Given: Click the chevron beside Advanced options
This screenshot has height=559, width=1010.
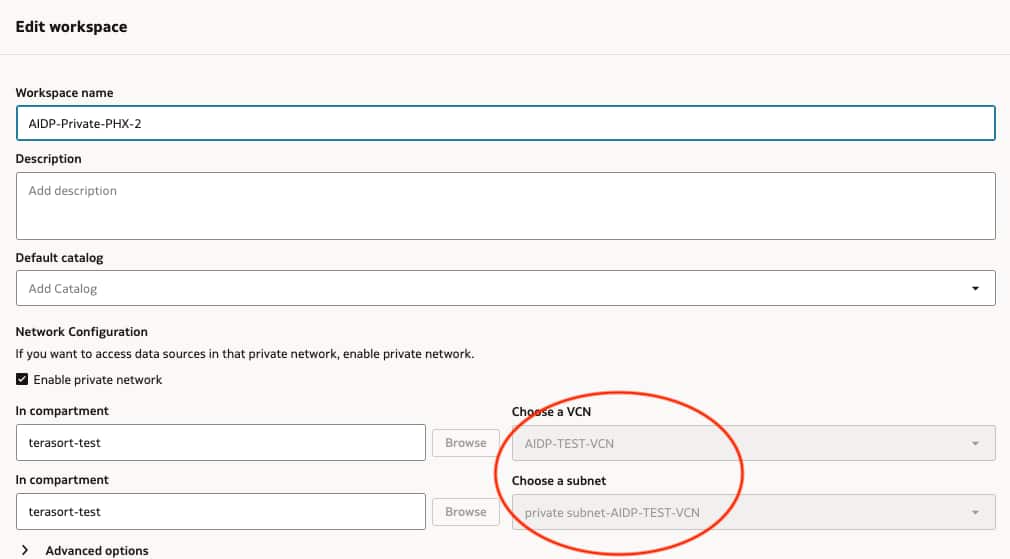Looking at the screenshot, I should point(23,551).
